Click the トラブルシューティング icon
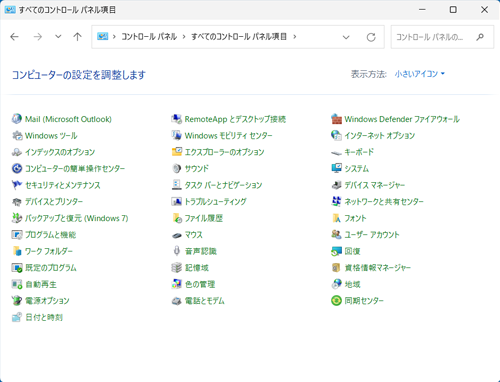500x382 pixels. [176, 202]
